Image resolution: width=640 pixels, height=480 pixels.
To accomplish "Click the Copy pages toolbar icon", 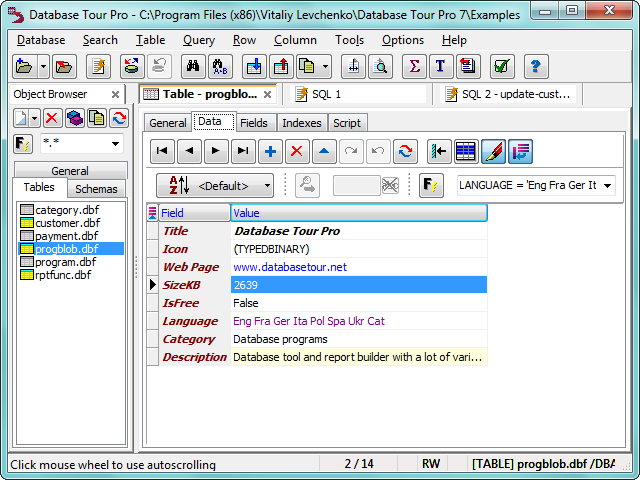I will coord(308,66).
